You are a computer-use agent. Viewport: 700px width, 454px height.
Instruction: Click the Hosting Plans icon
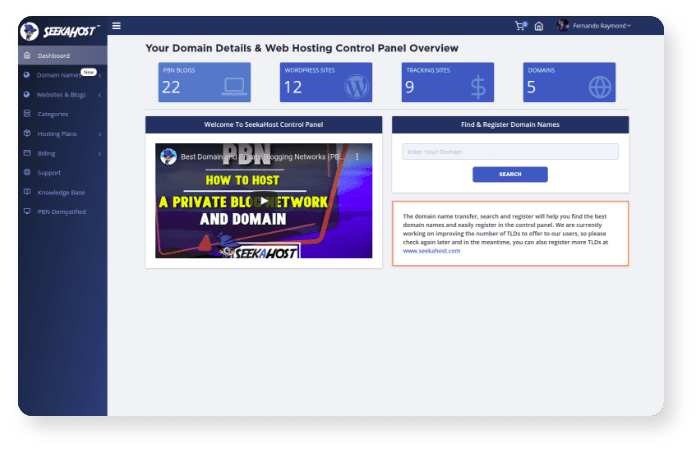click(x=27, y=133)
